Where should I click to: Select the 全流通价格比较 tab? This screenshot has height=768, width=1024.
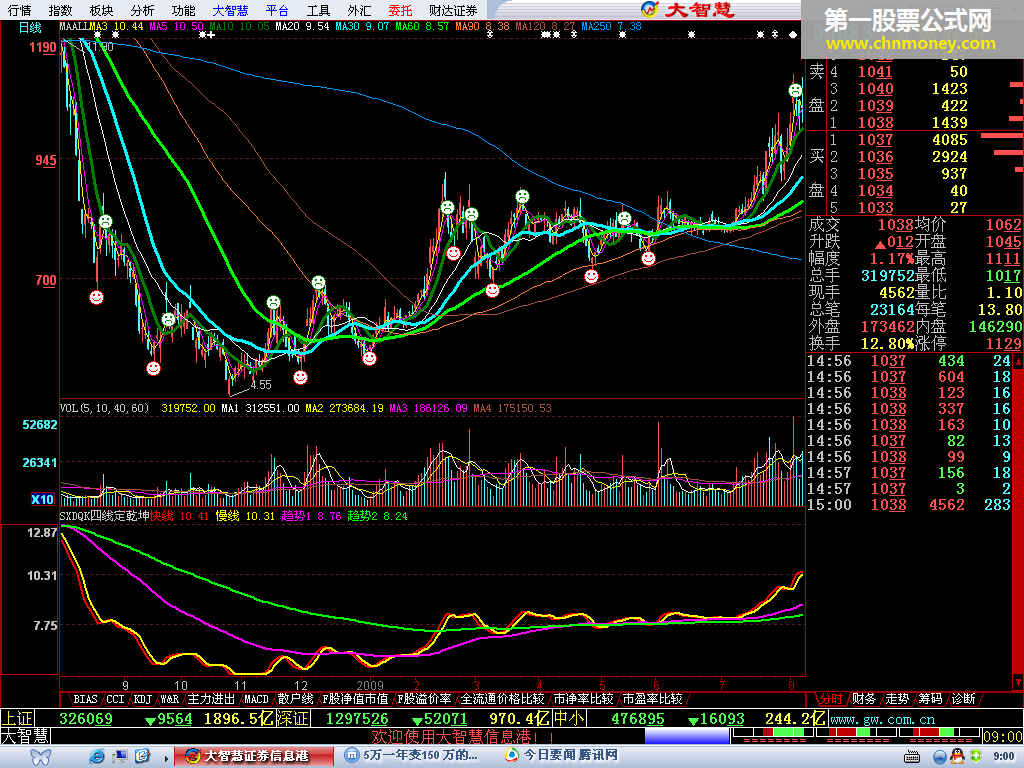click(x=502, y=699)
